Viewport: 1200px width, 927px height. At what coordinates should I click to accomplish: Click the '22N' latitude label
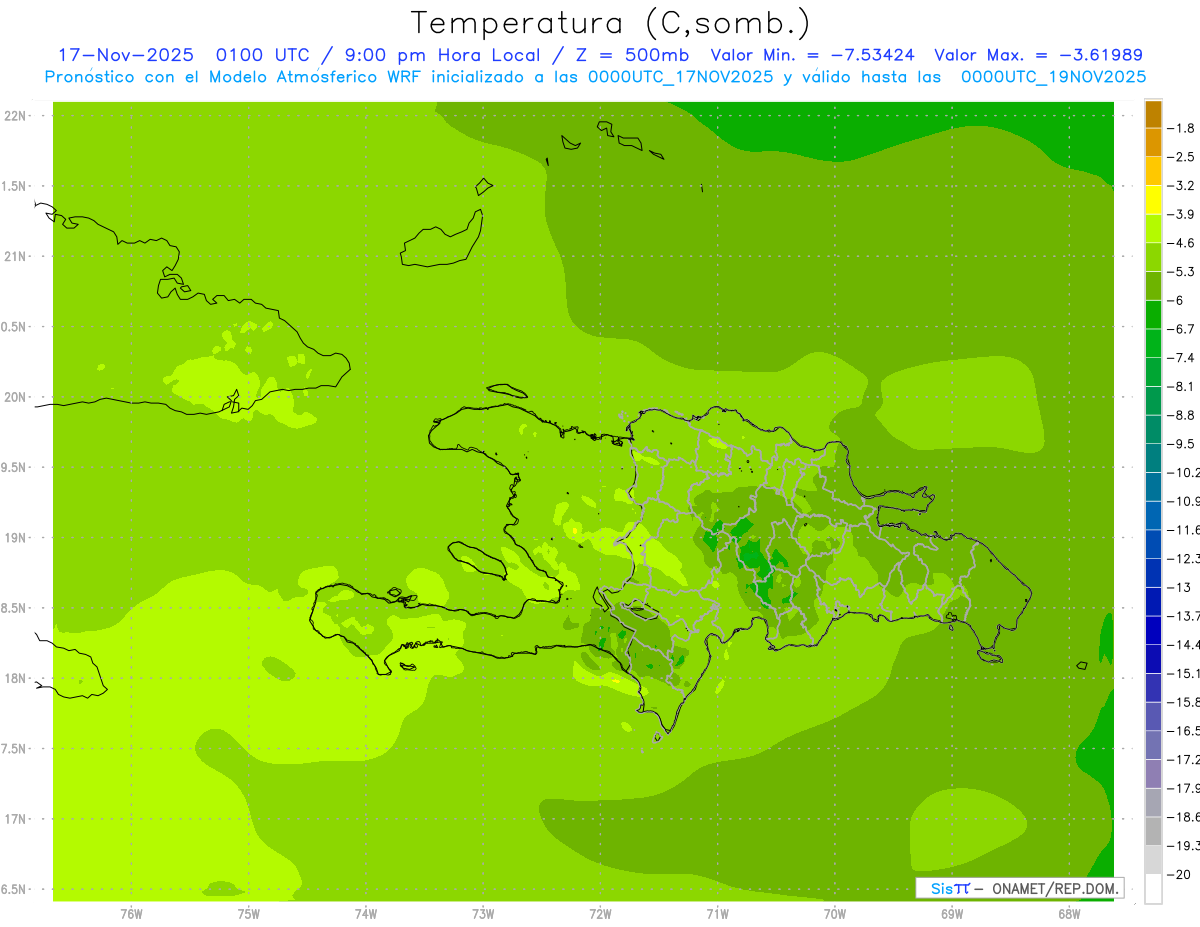tap(15, 115)
